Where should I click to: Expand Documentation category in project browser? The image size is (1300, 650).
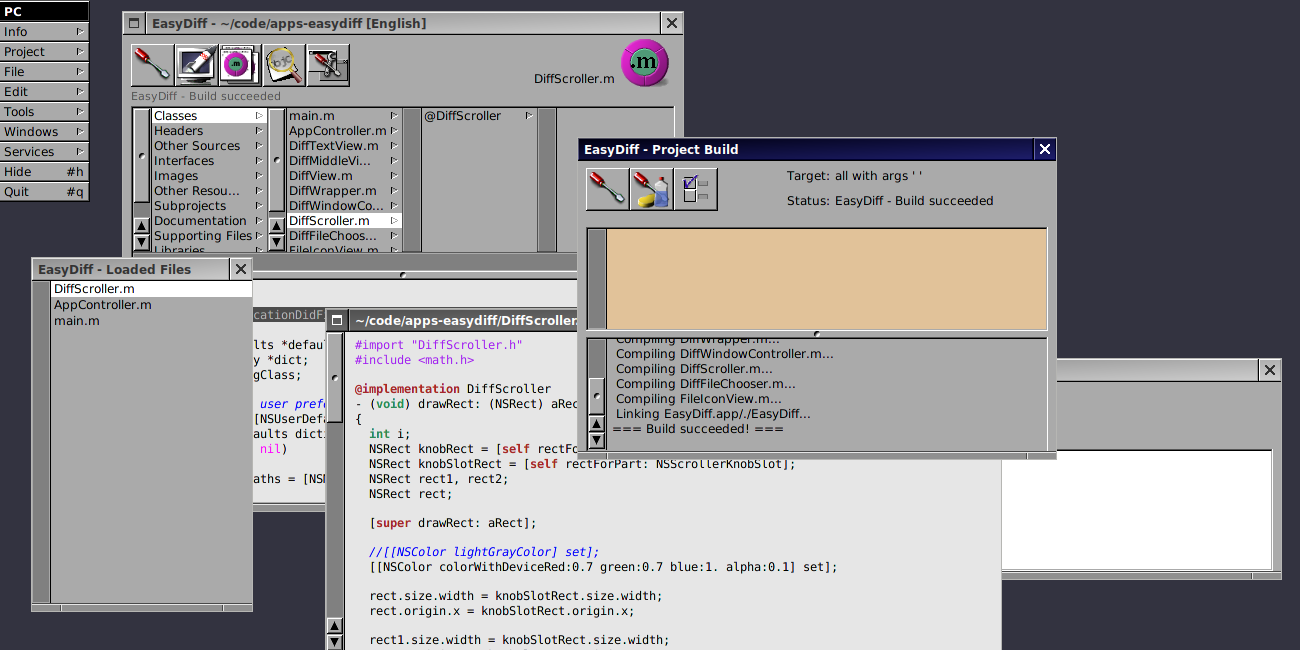click(x=200, y=221)
